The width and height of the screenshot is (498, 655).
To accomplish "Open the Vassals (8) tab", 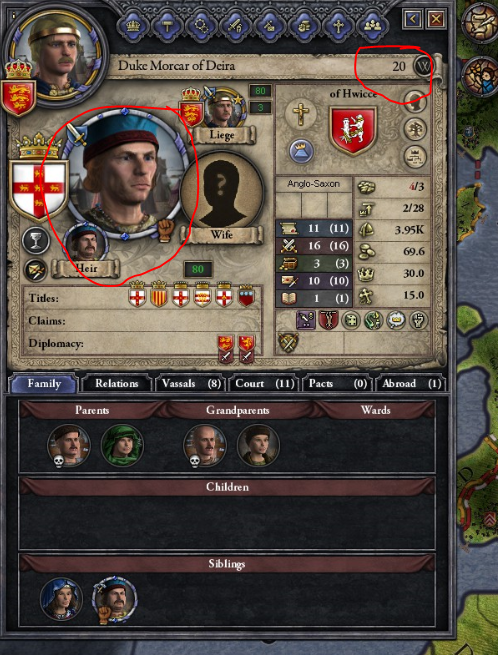I will (x=191, y=383).
